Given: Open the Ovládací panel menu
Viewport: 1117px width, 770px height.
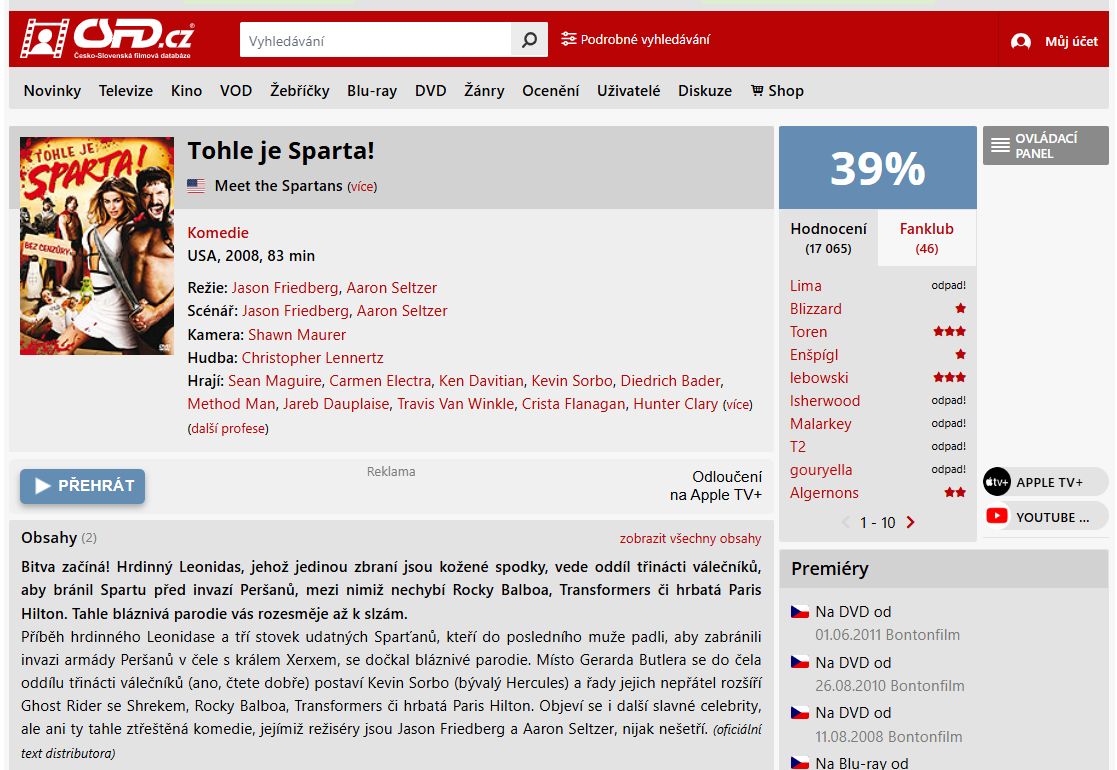Looking at the screenshot, I should click(x=1046, y=145).
